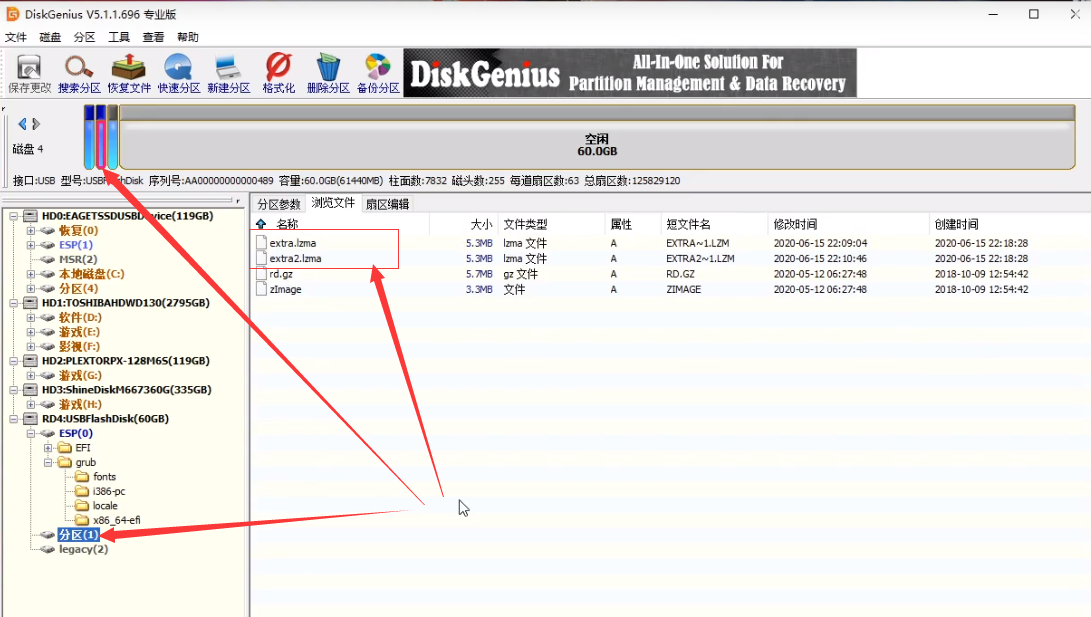Switch to the 分区参数 tab
Screen dimensions: 1091x617
point(278,204)
